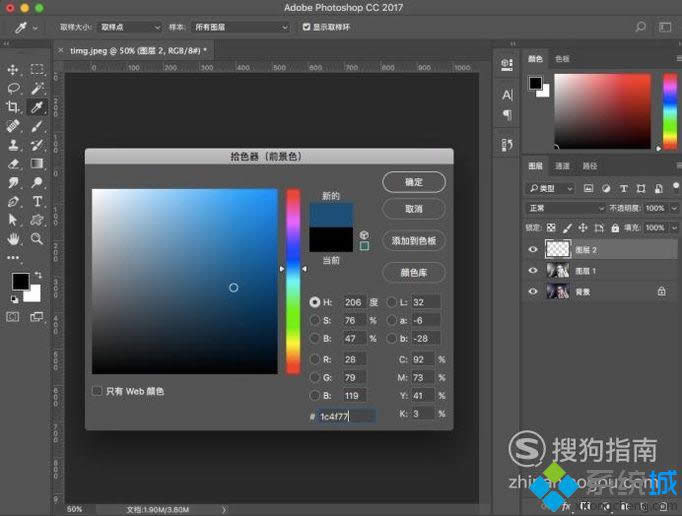Select the Lasso tool
The image size is (682, 516).
tap(13, 88)
